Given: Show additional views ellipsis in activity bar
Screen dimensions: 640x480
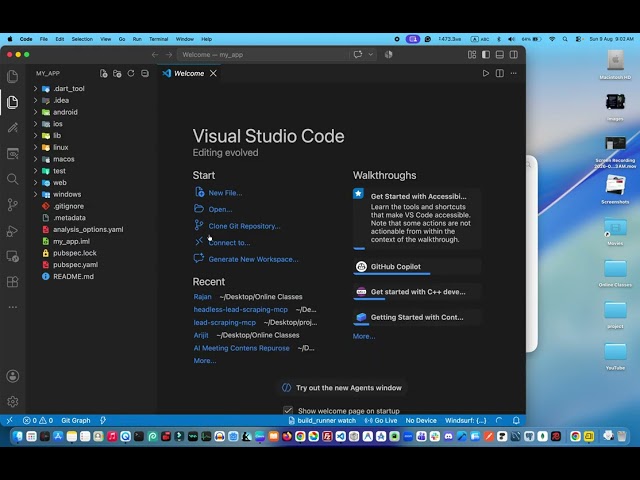Looking at the screenshot, I should [x=13, y=307].
